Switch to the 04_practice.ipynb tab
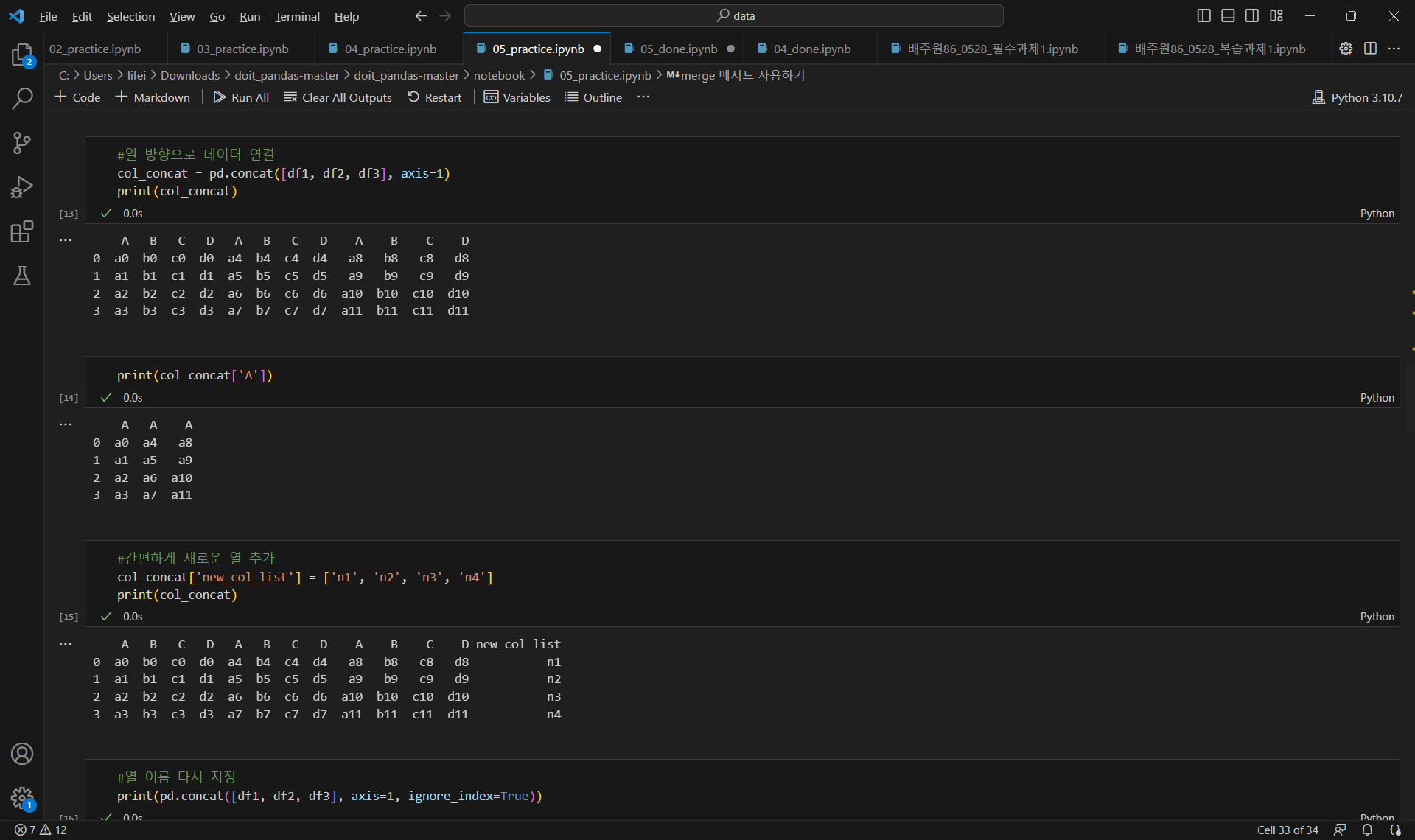The height and width of the screenshot is (840, 1415). coord(390,49)
